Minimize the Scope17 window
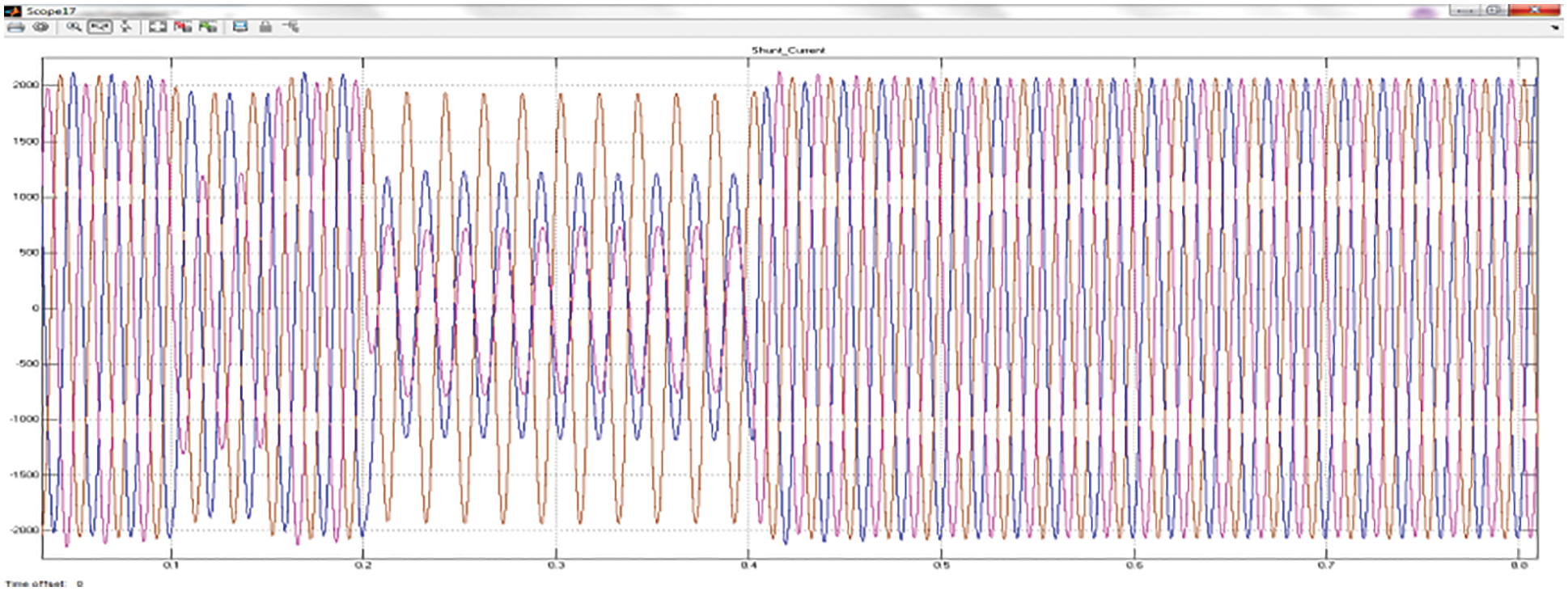The width and height of the screenshot is (1568, 591). [1463, 11]
